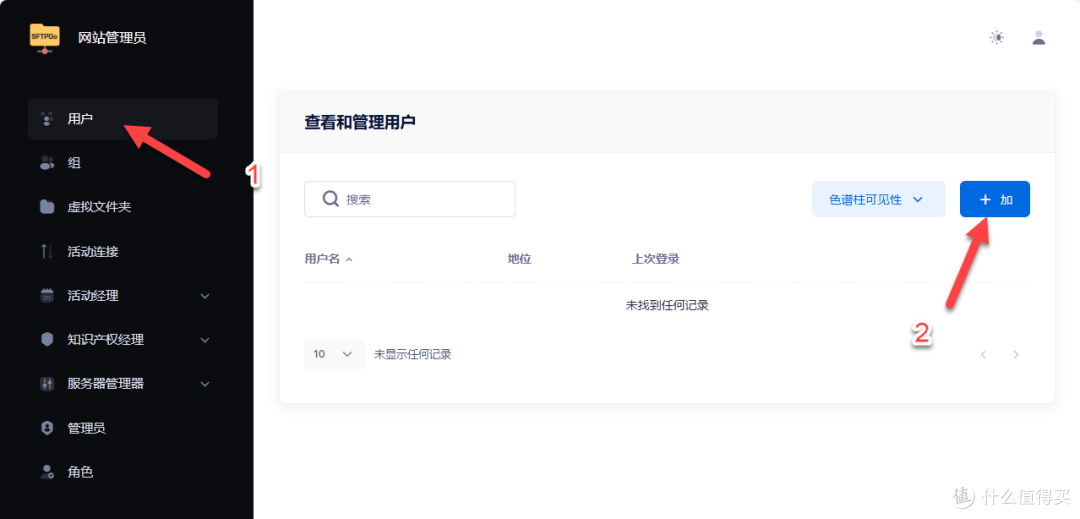
Task: Click the 网站管理员 title link
Action: click(112, 38)
